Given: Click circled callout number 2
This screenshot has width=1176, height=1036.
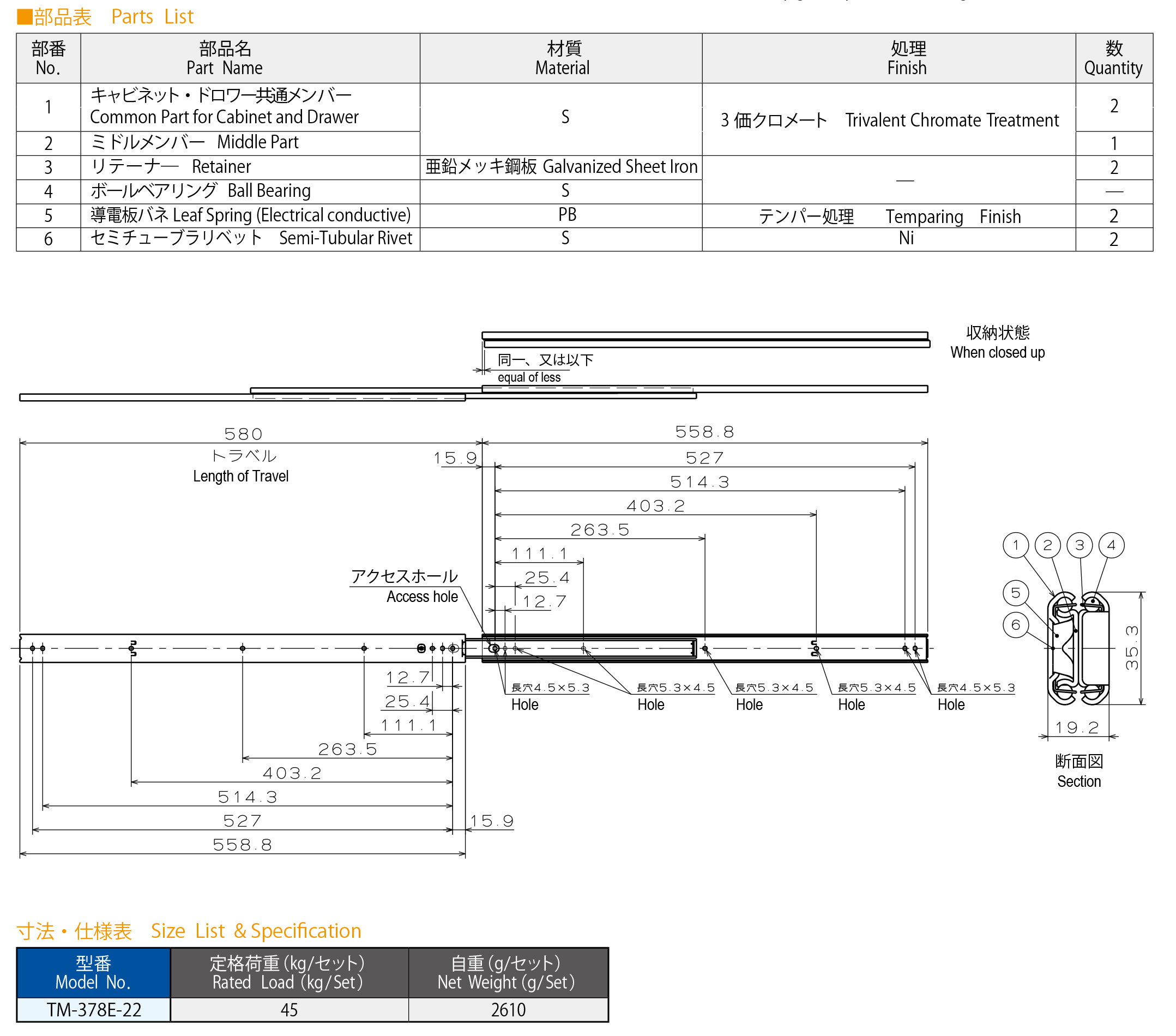Looking at the screenshot, I should [1047, 545].
